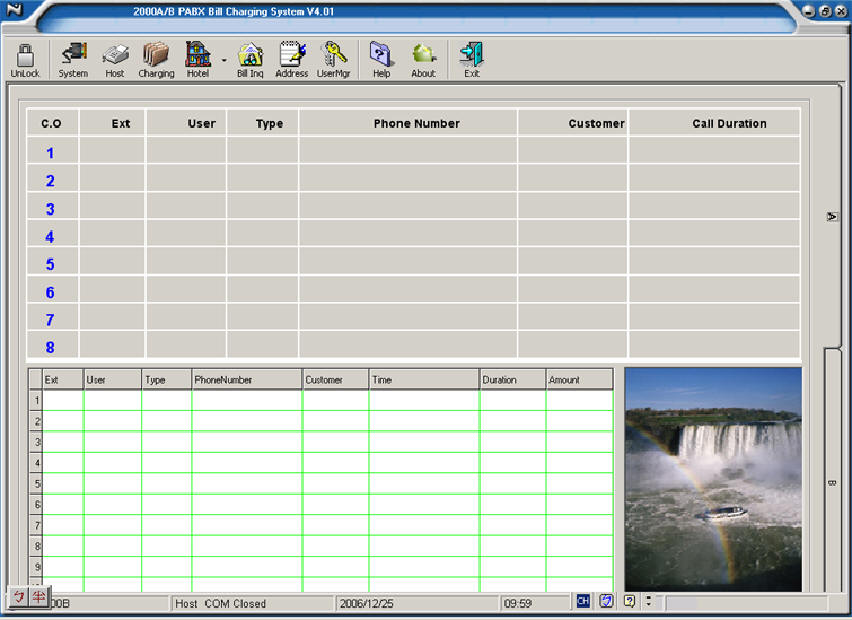852x620 pixels.
Task: Select C.O line 1 row
Action: pyautogui.click(x=50, y=153)
